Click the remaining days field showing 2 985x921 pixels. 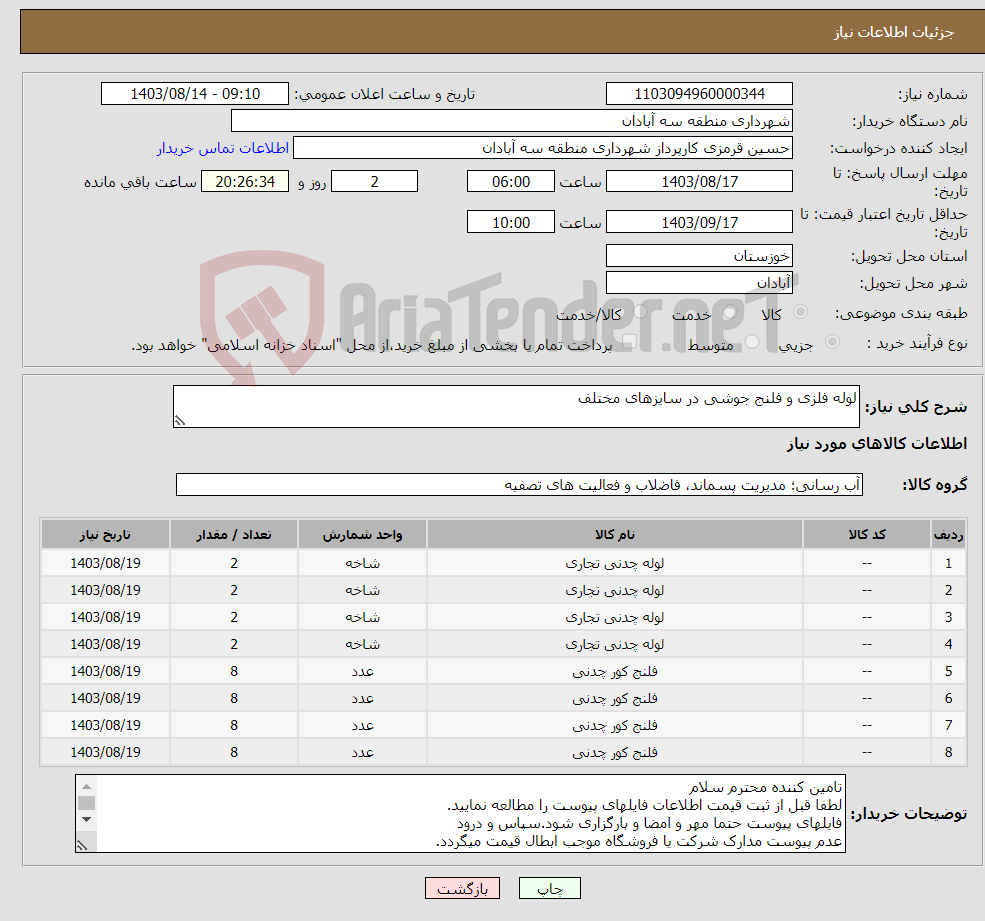coord(374,182)
